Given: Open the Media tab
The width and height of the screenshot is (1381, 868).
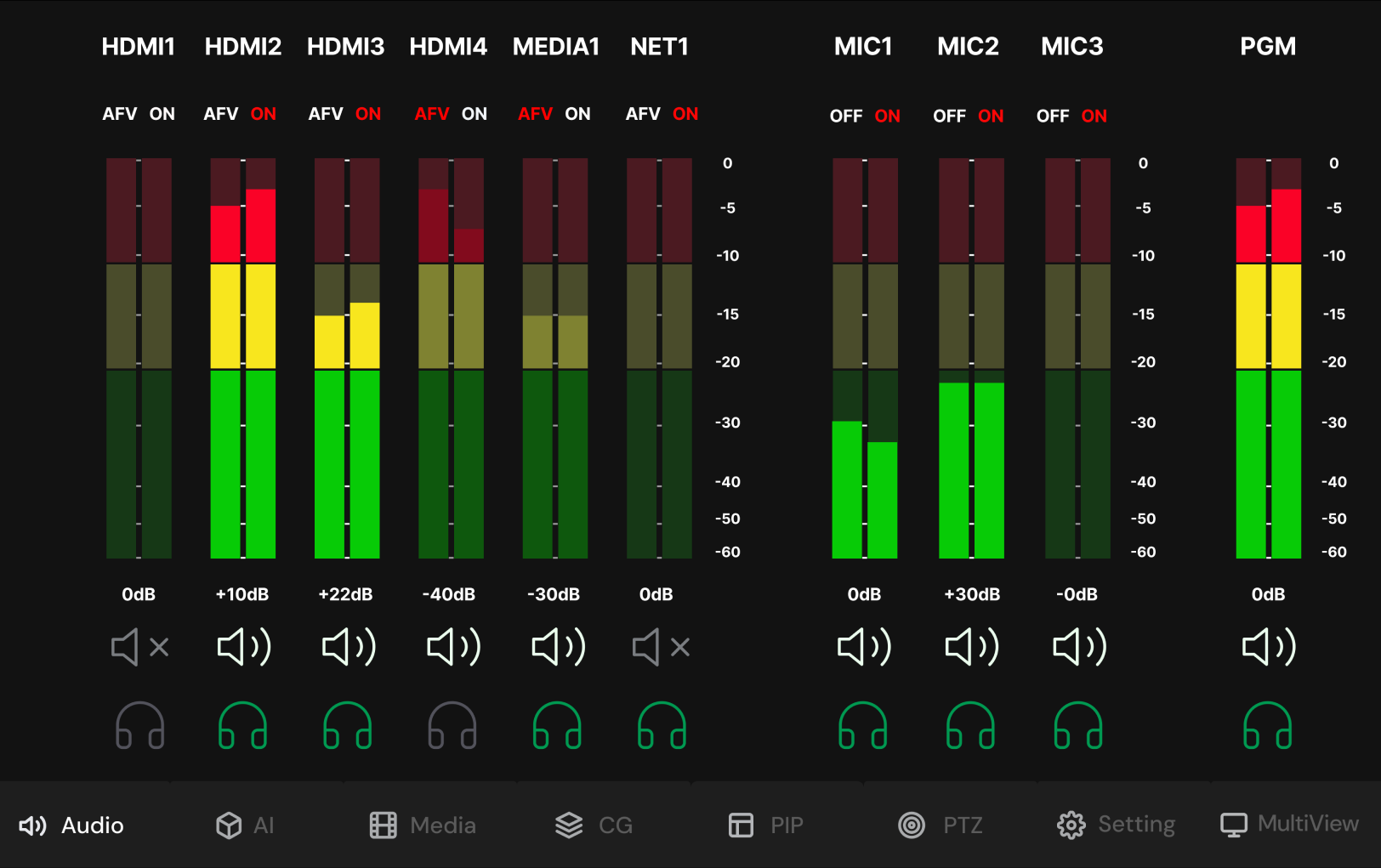Looking at the screenshot, I should [x=423, y=825].
